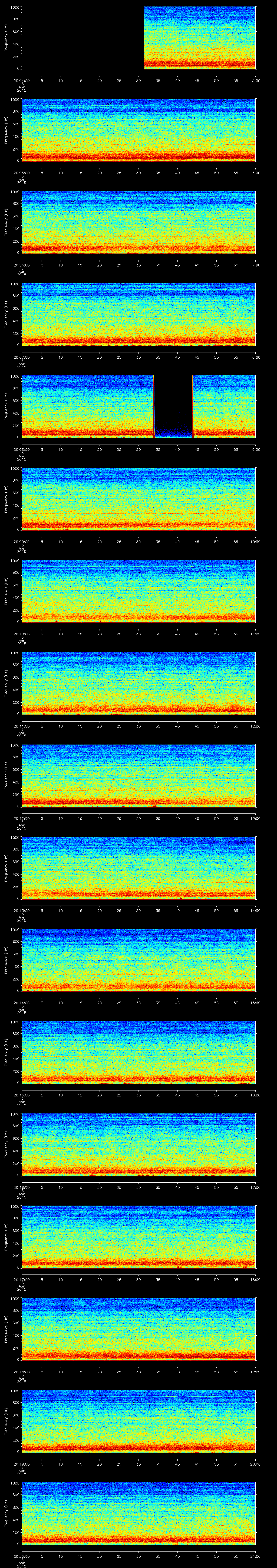Click the "20:04:00" start time label
Viewport: 277px width, 1568px height.
pyautogui.click(x=21, y=80)
